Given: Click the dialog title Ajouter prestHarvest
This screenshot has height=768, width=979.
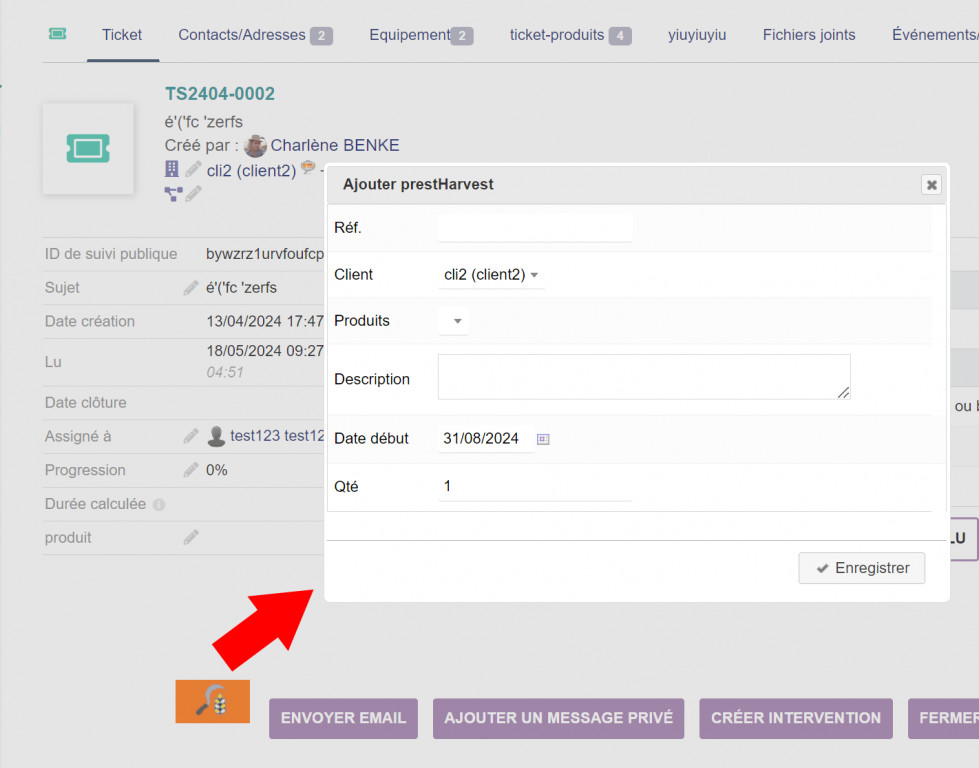Looking at the screenshot, I should (x=418, y=185).
